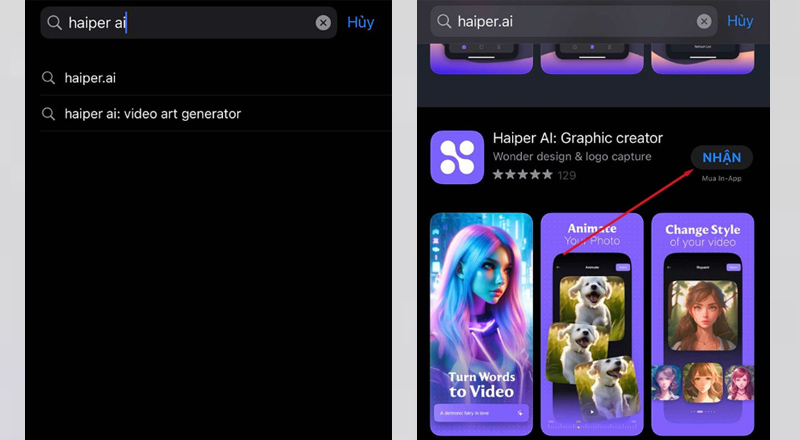
Task: Focus the 'haiper ai' search input field
Action: (189, 22)
